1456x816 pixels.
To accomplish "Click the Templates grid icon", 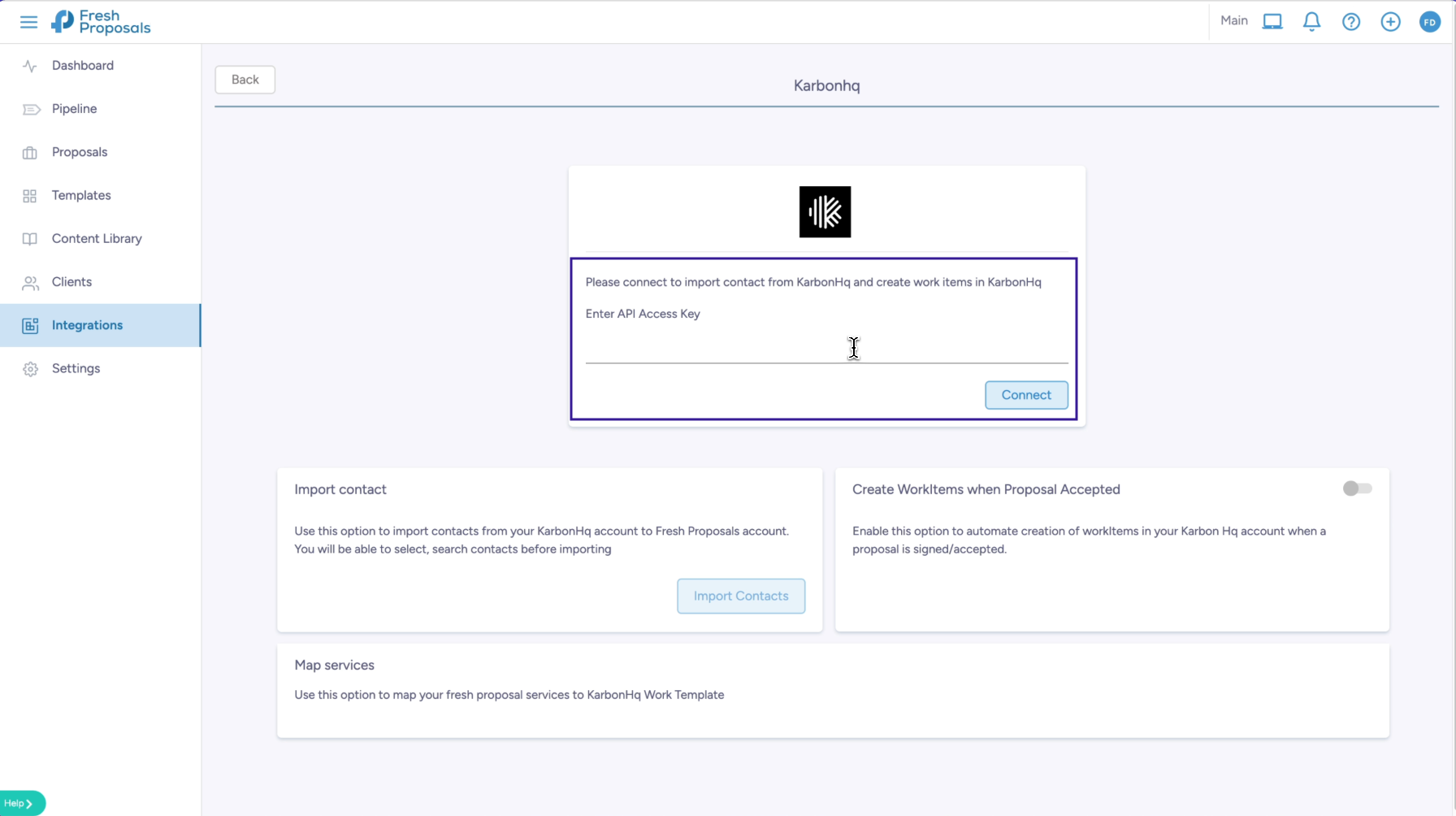I will pos(30,196).
